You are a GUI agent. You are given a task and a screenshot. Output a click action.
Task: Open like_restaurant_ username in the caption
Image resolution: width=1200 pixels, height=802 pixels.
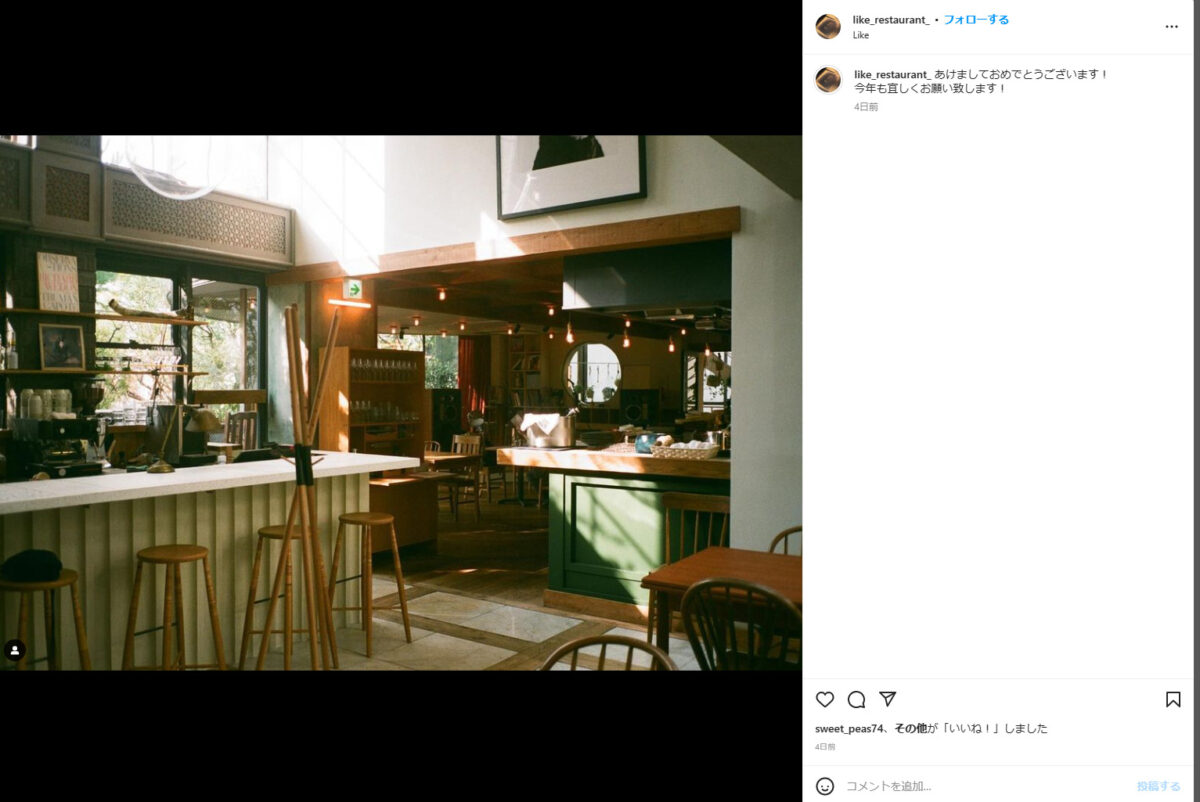pos(892,74)
